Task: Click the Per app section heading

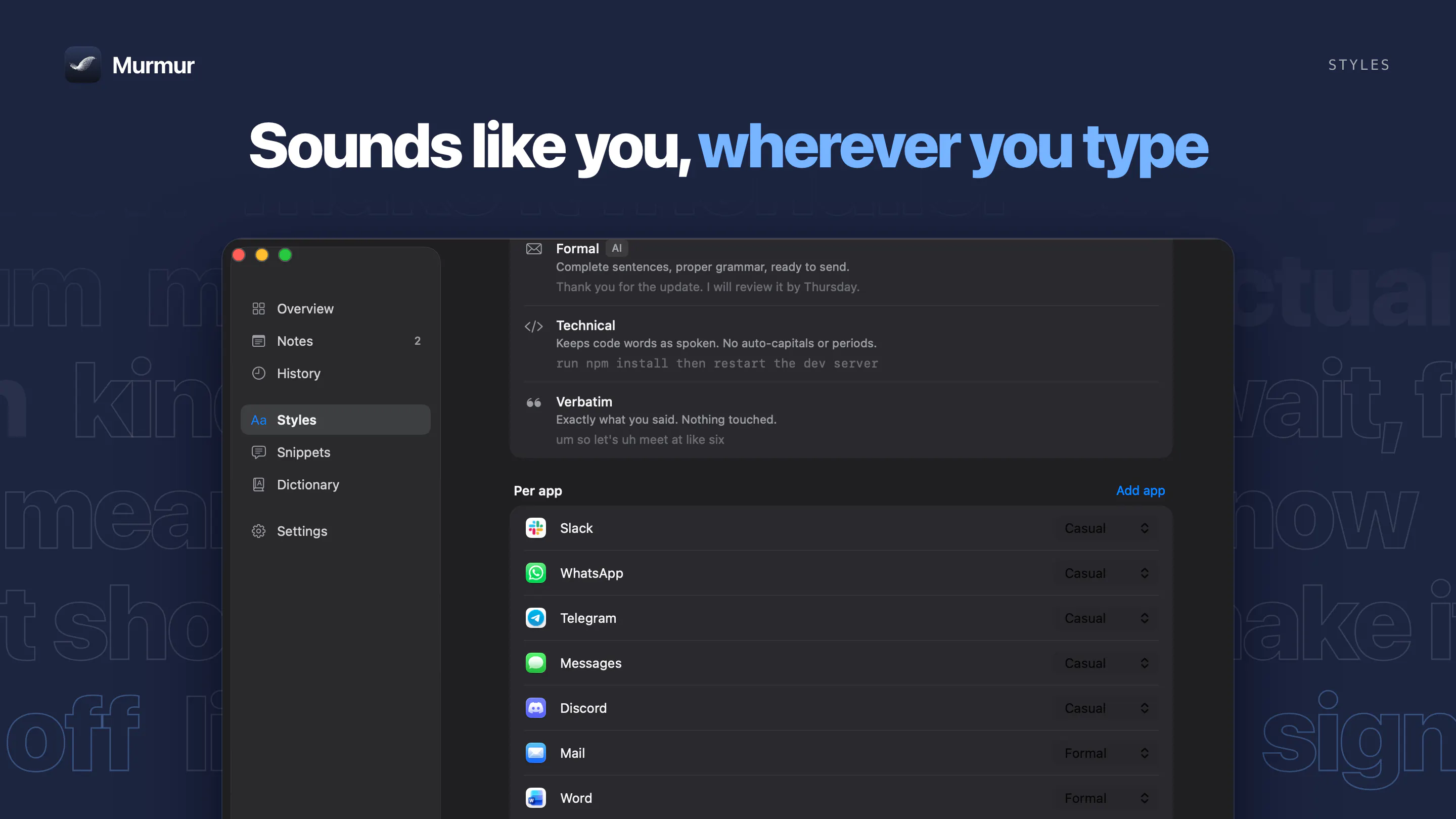Action: click(537, 490)
